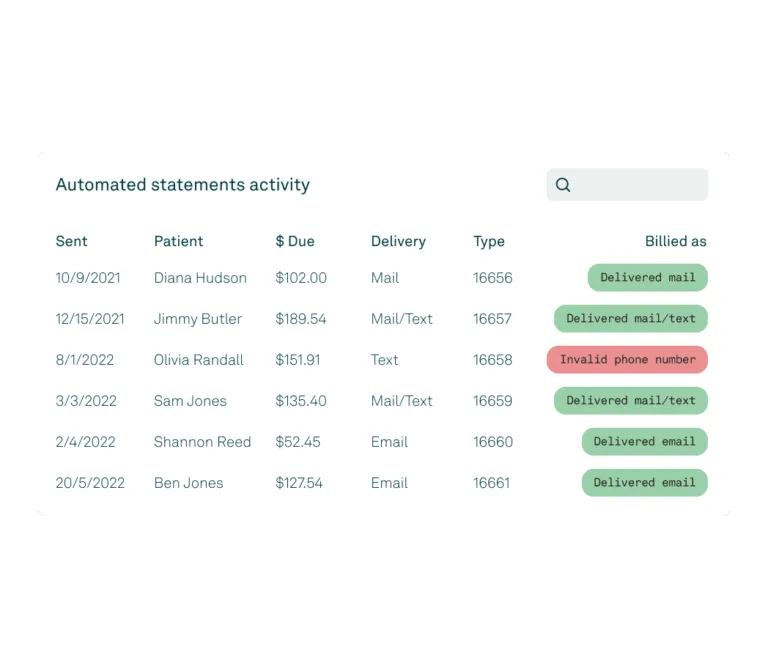Click the Invalid phone number status badge
The height and width of the screenshot is (668, 768).
(627, 360)
